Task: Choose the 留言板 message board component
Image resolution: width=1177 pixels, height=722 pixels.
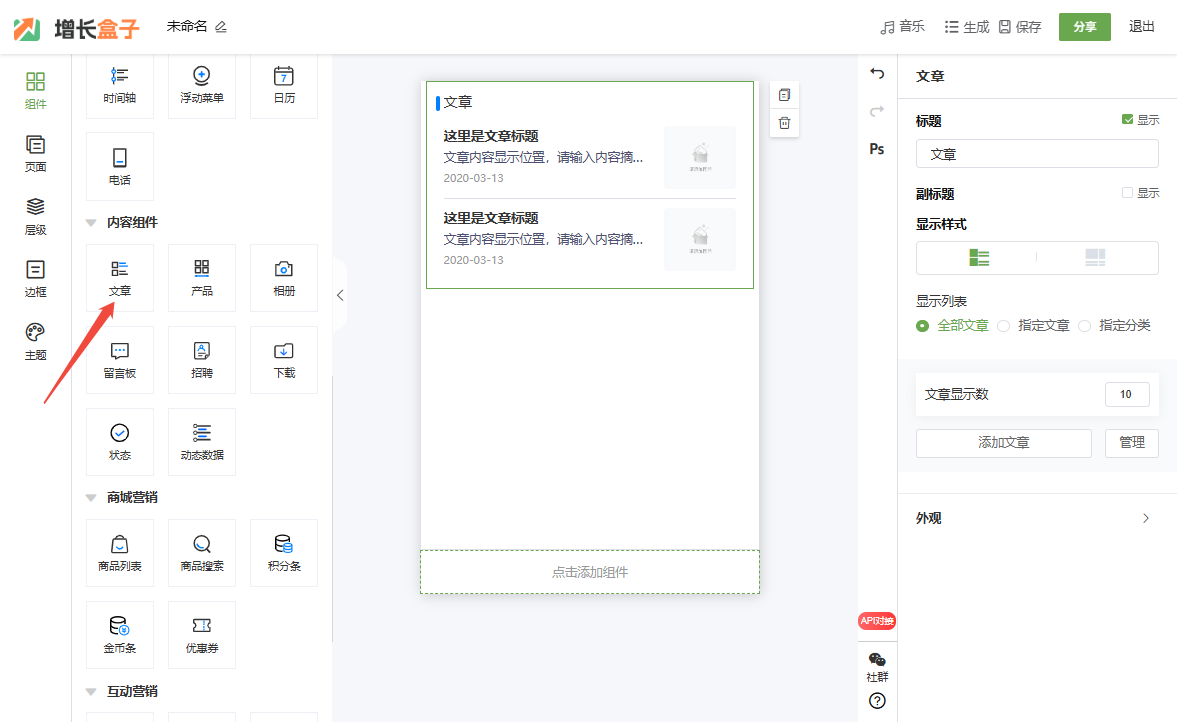Action: coord(120,359)
